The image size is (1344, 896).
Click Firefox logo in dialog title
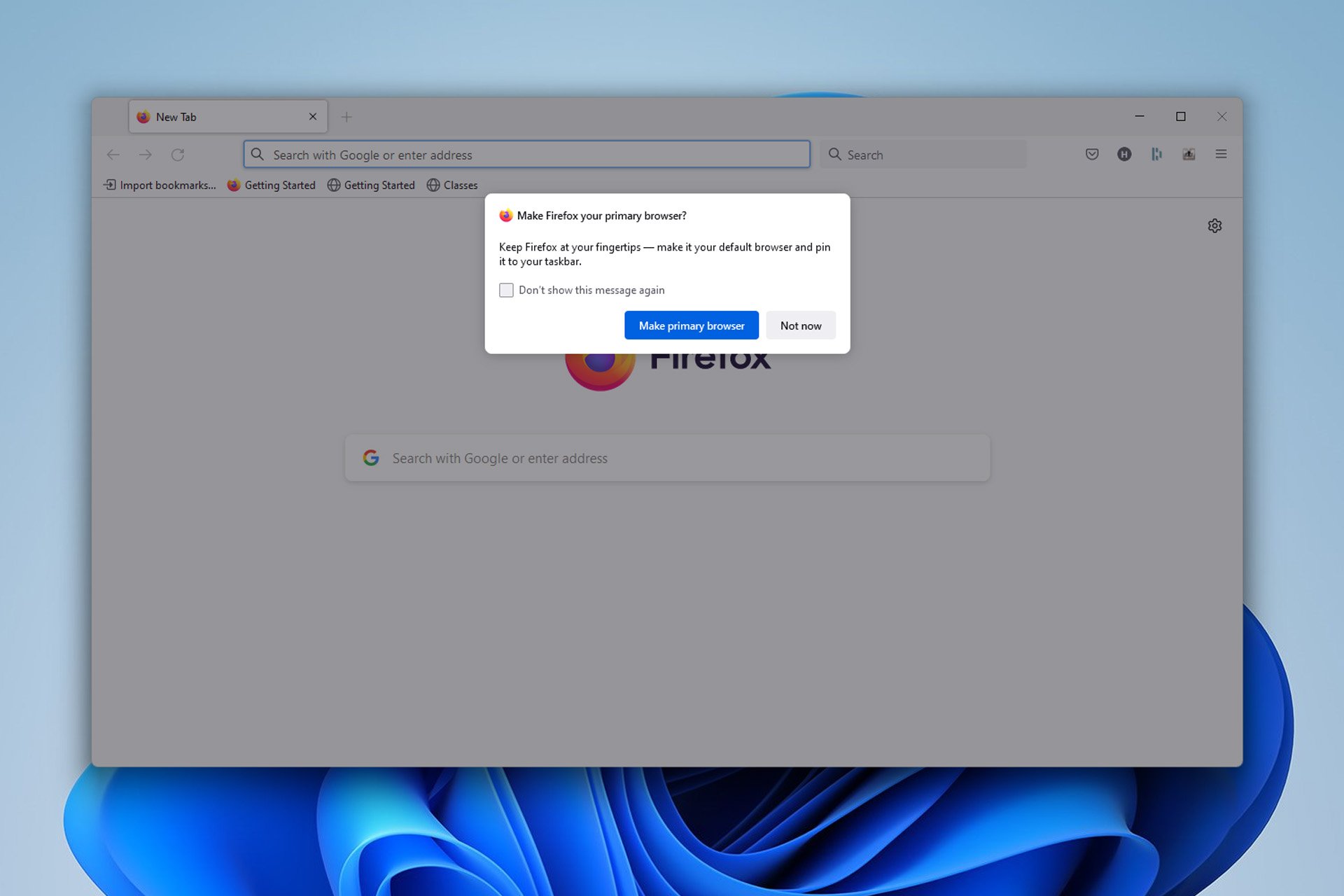point(506,216)
